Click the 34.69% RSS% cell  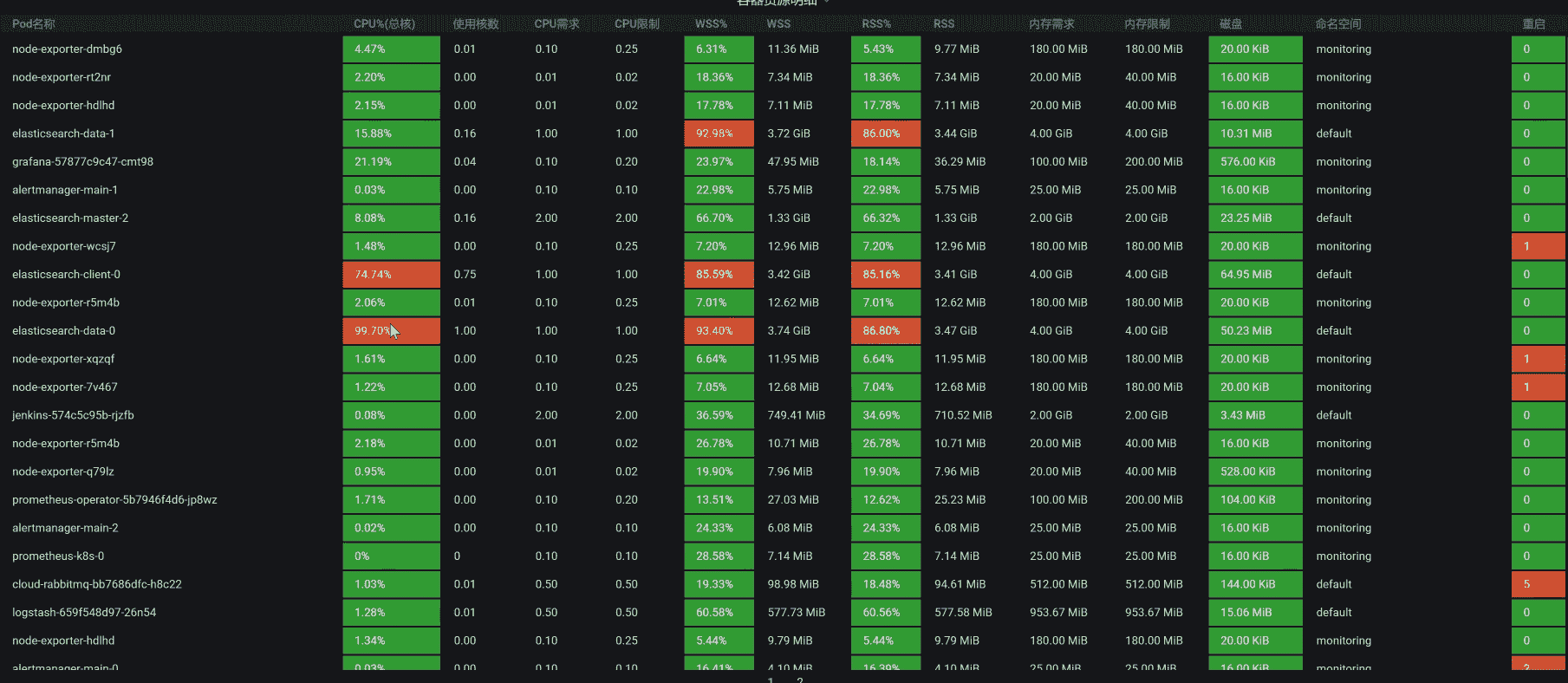tap(886, 415)
